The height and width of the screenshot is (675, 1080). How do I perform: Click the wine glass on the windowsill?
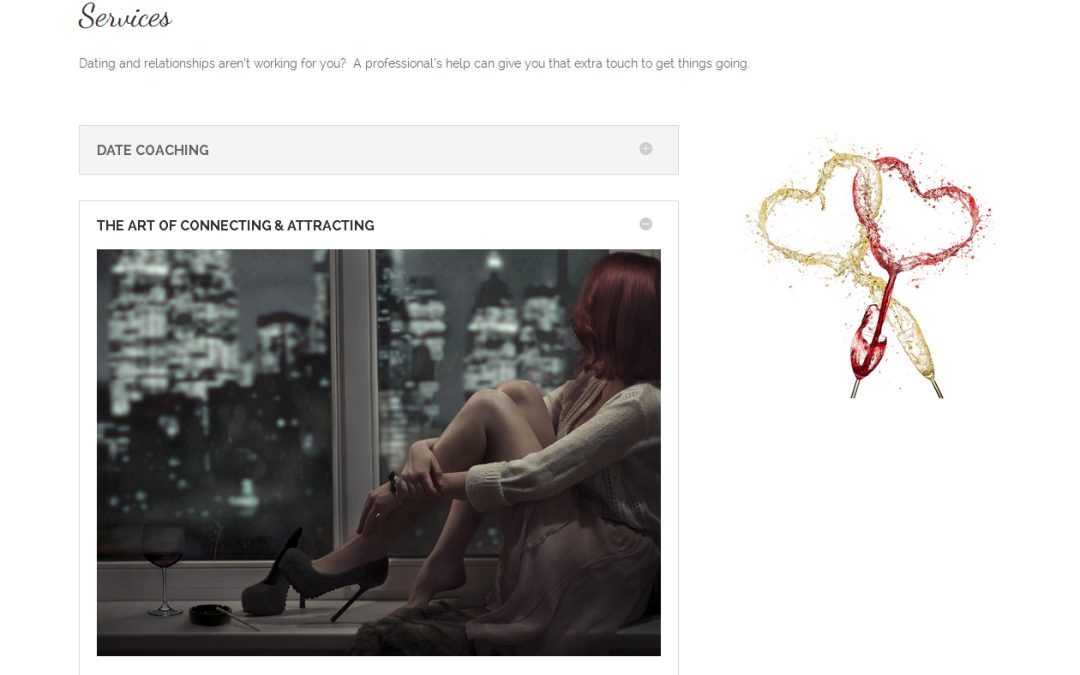point(163,569)
